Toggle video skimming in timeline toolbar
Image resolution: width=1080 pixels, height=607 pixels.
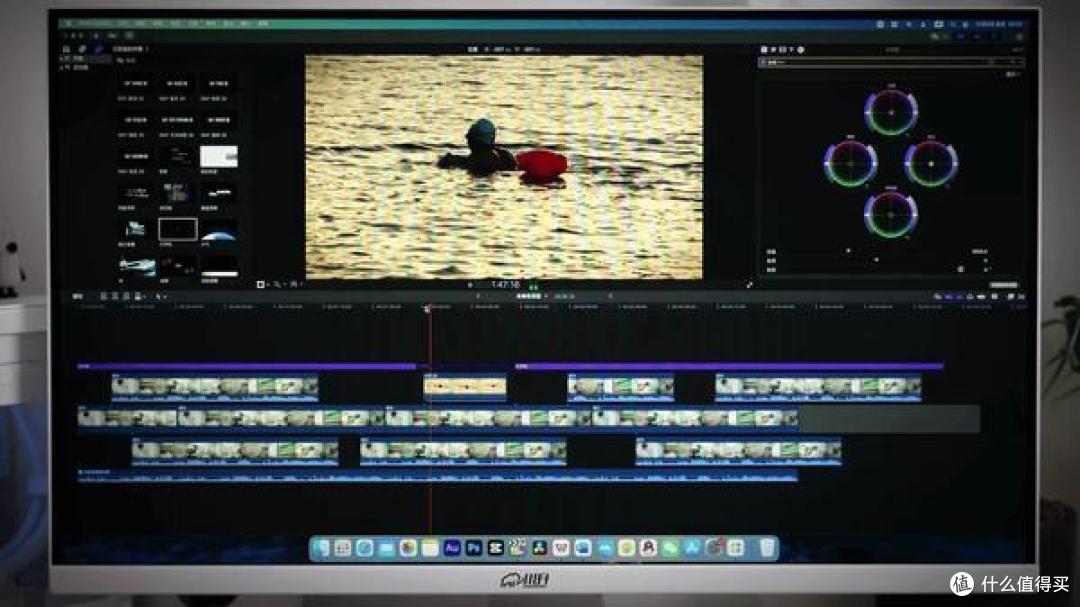(948, 297)
